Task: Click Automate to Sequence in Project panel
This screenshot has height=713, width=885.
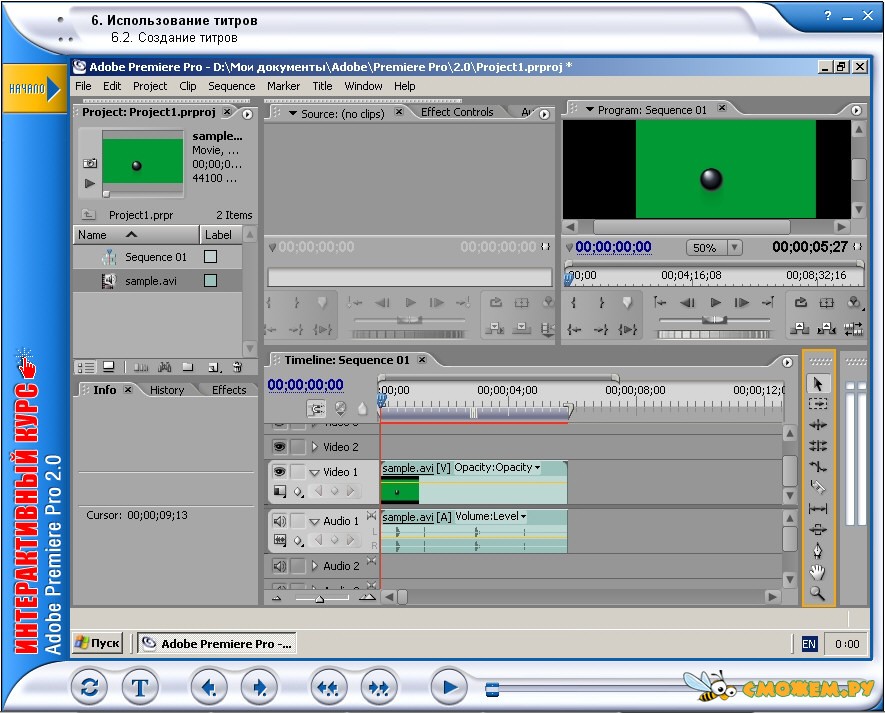Action: pos(141,368)
